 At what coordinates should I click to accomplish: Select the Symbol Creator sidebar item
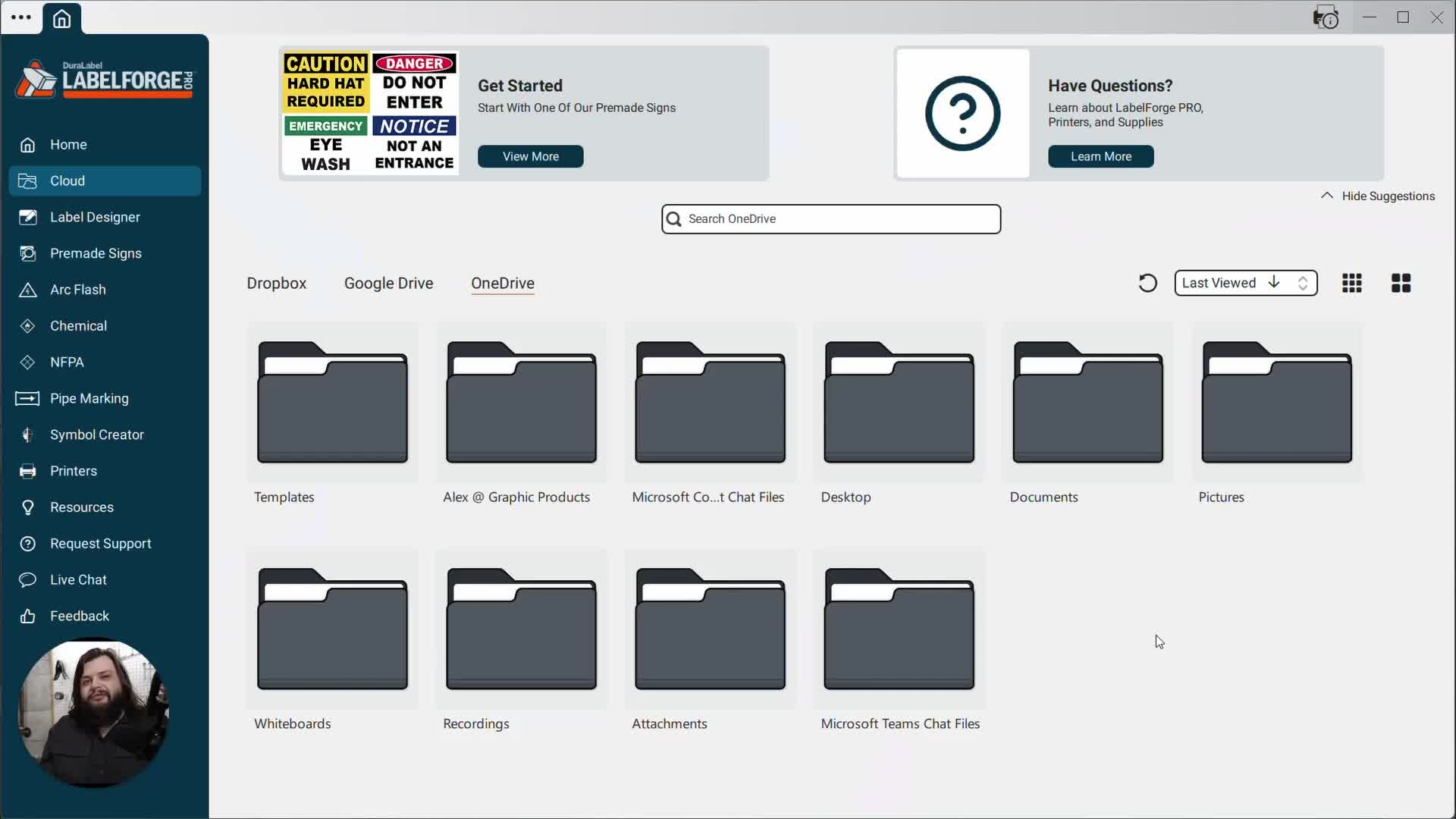click(x=105, y=435)
